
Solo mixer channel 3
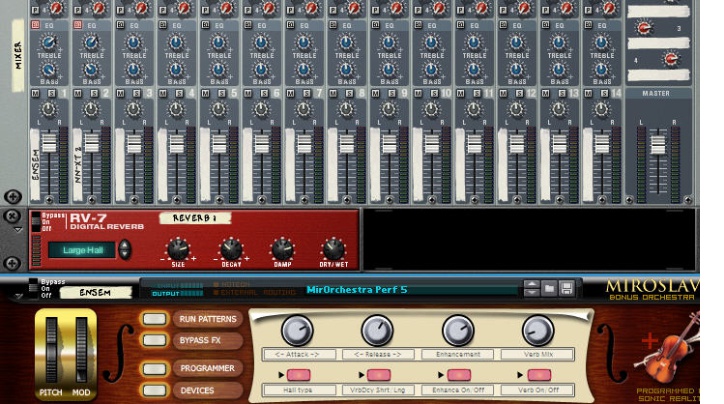(137, 94)
